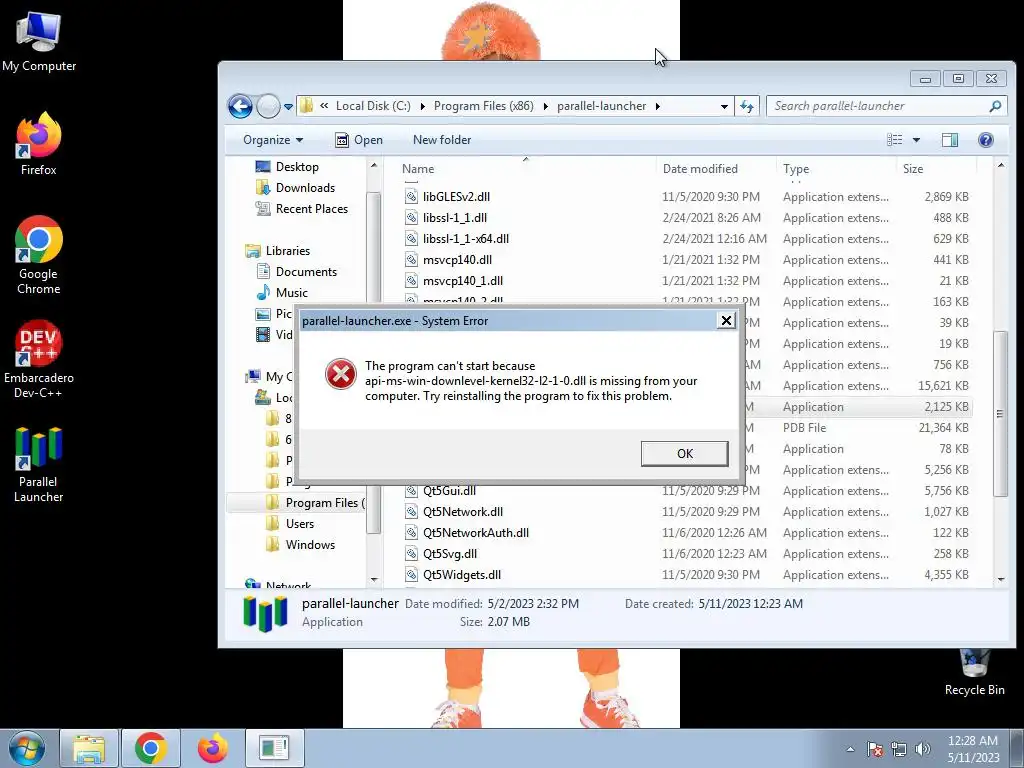Open the Google Chrome desktop shortcut

tap(39, 255)
